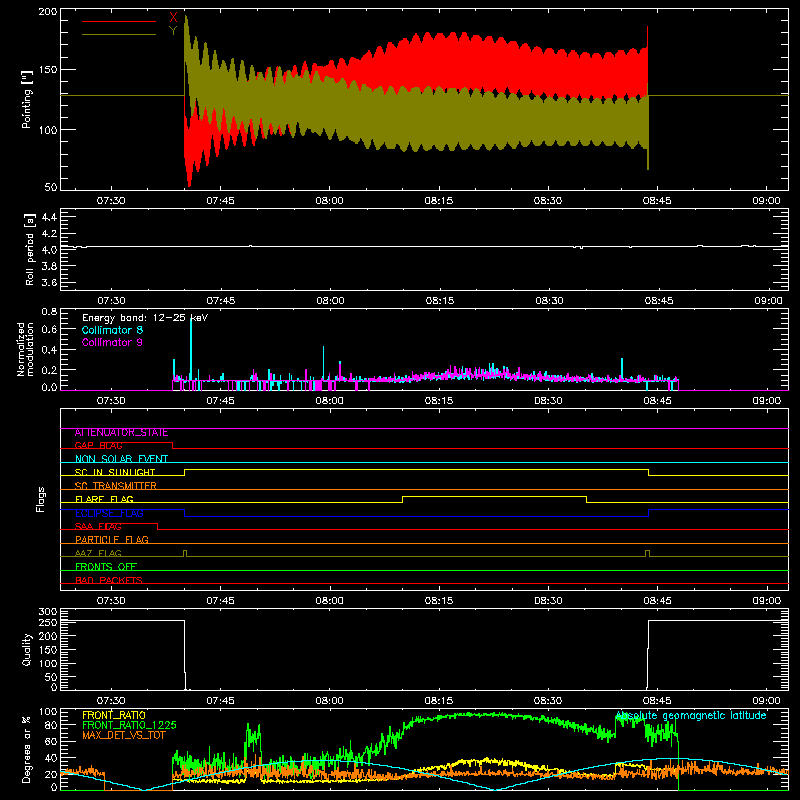
Task: Select the ECLIPSE_FLAG label
Action: pos(109,513)
